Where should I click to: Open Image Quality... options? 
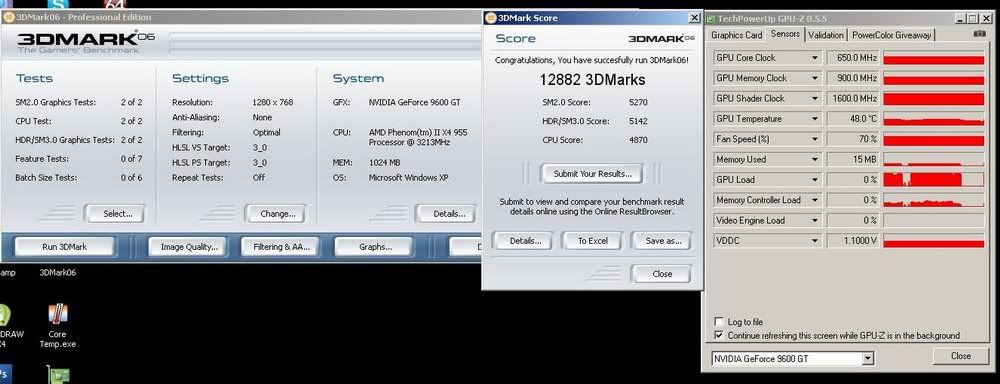pos(189,247)
